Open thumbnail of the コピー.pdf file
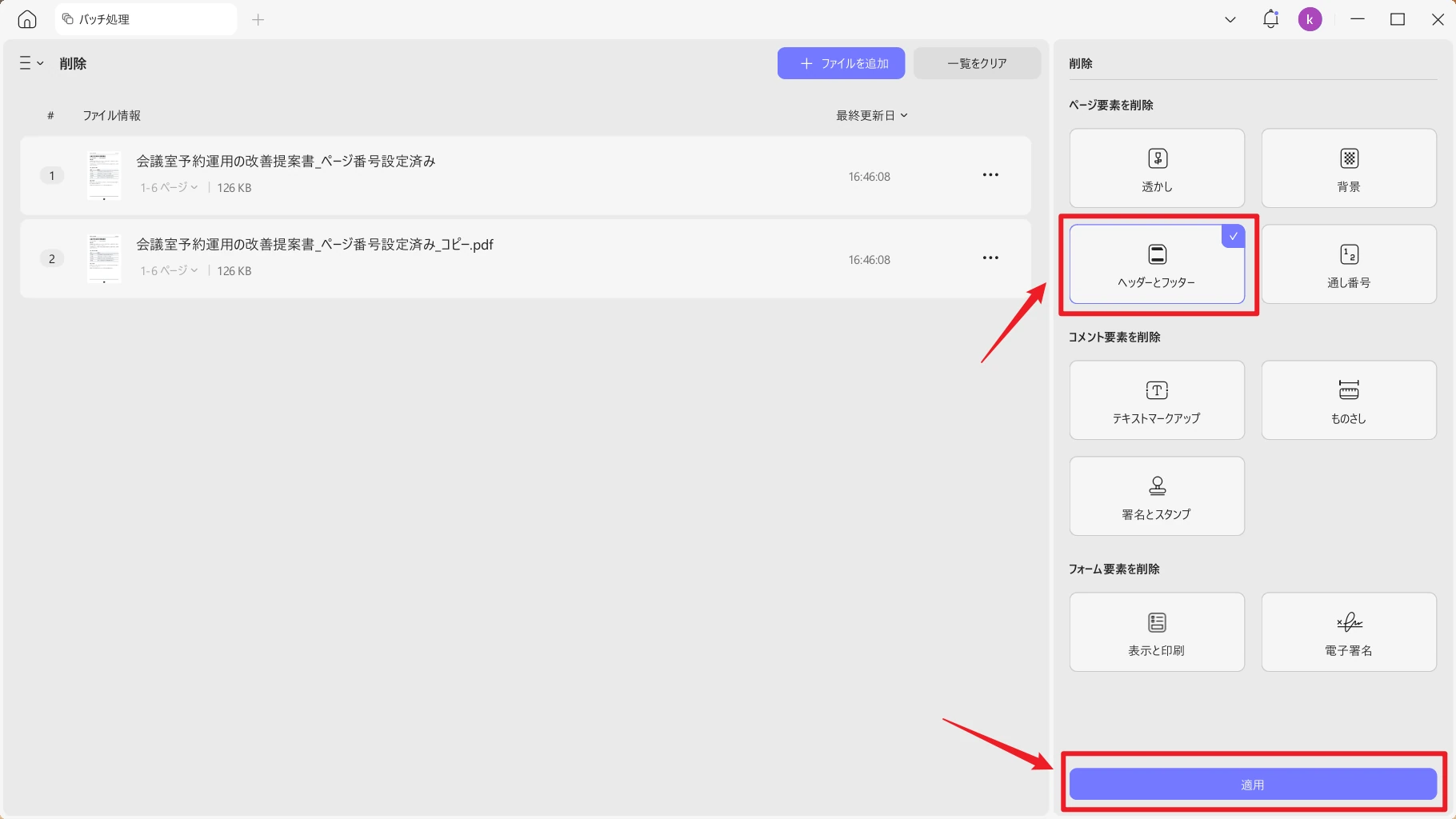This screenshot has width=1456, height=819. (104, 258)
